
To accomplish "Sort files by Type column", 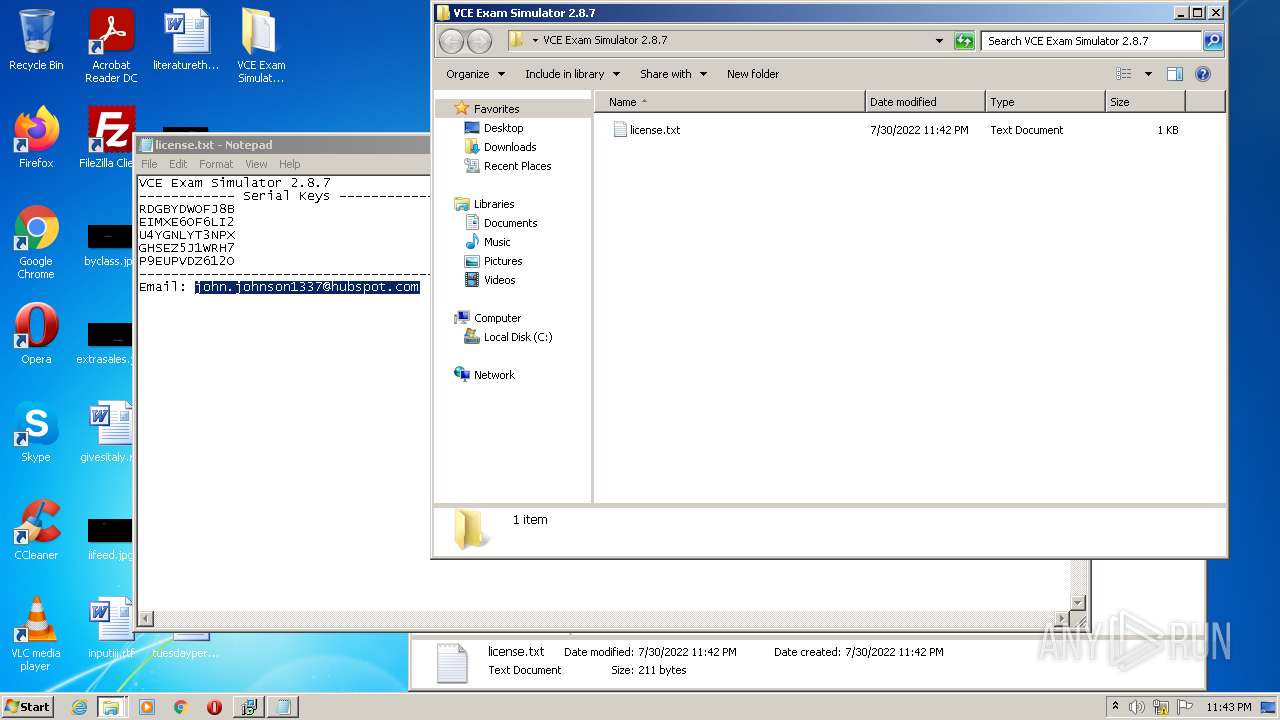I will 1045,102.
